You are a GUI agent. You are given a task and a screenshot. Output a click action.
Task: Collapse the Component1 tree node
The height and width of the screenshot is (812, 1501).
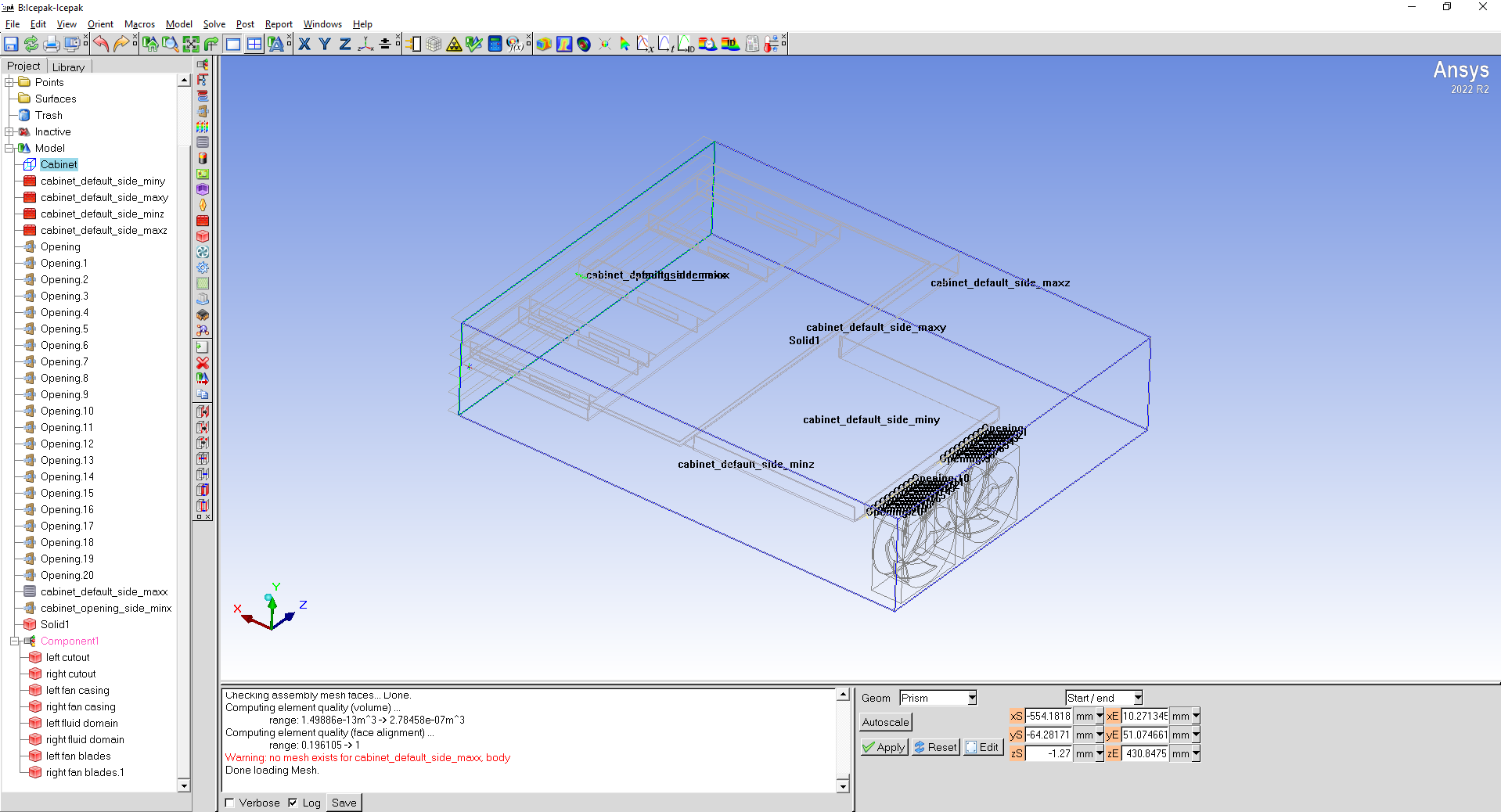point(14,641)
